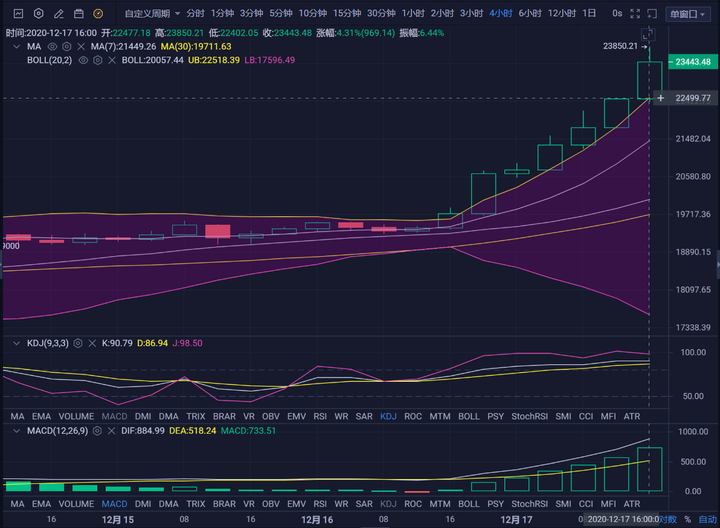Screen dimensions: 720x528
Task: Click the DIF:884.99 value text
Action: pos(143,431)
